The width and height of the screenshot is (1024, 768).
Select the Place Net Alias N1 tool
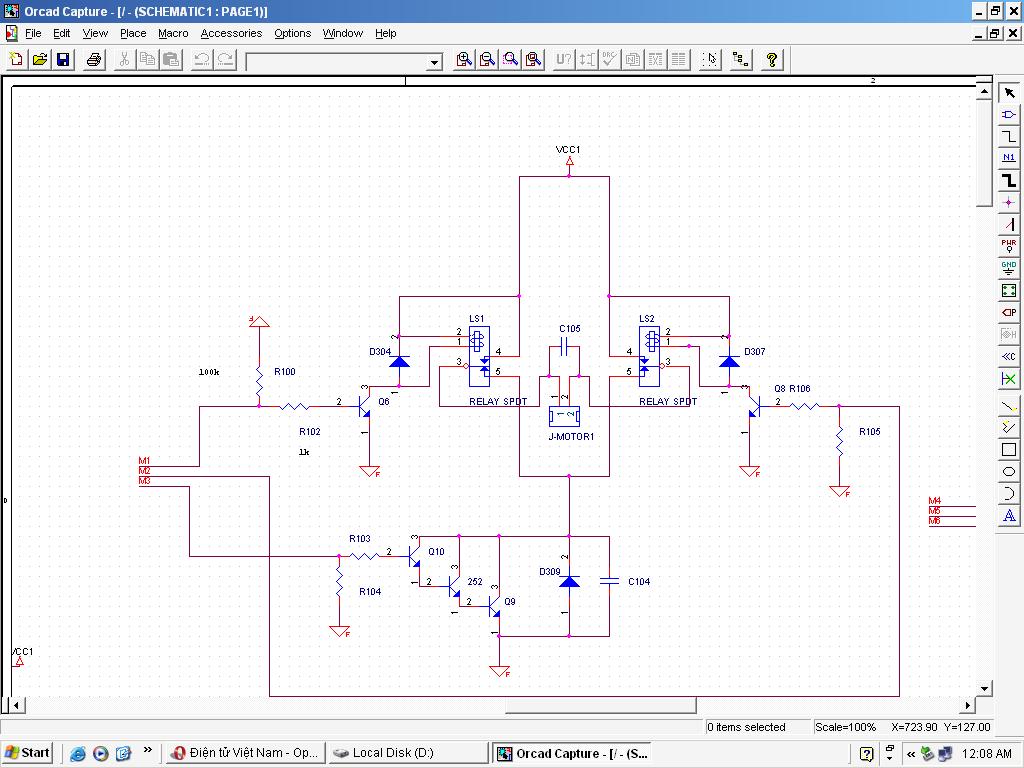tap(1009, 159)
